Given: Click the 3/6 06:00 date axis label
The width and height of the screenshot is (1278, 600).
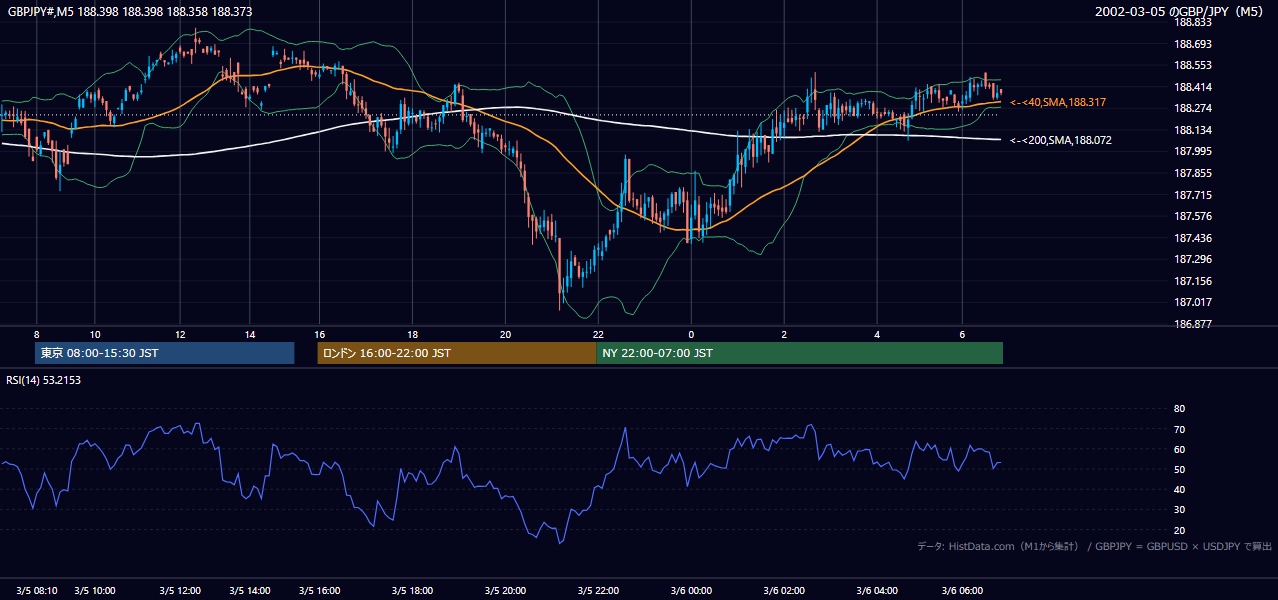Looking at the screenshot, I should (x=962, y=591).
